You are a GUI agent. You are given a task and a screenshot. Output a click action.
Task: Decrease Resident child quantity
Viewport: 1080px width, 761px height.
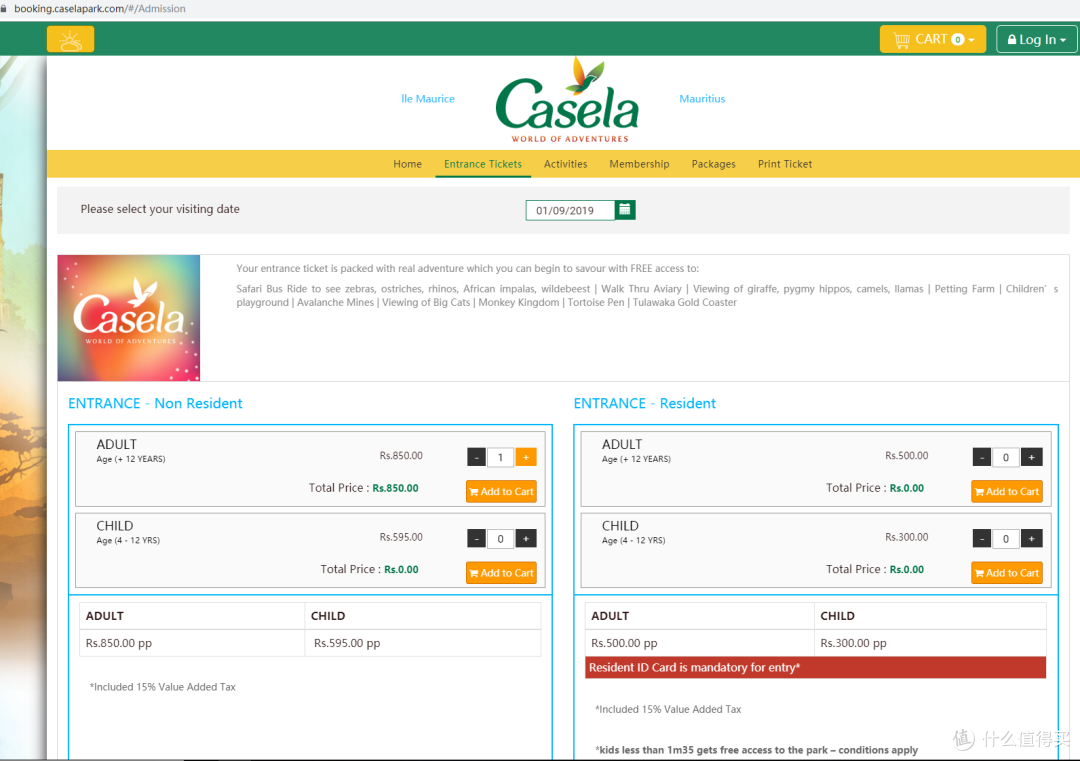click(x=982, y=539)
